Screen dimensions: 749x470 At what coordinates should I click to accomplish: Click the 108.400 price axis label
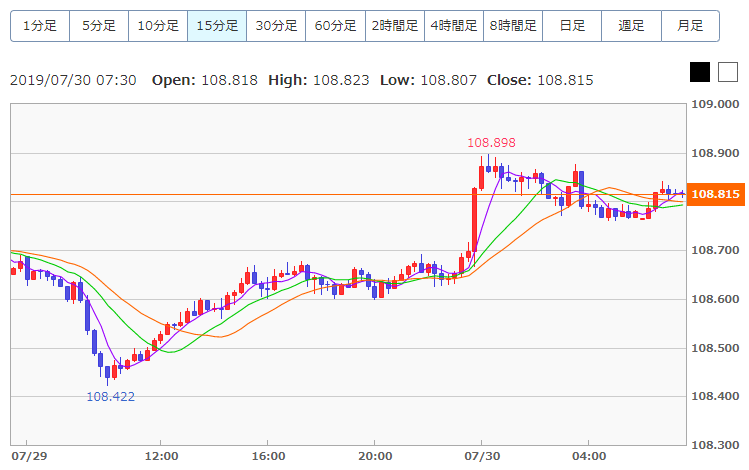715,396
